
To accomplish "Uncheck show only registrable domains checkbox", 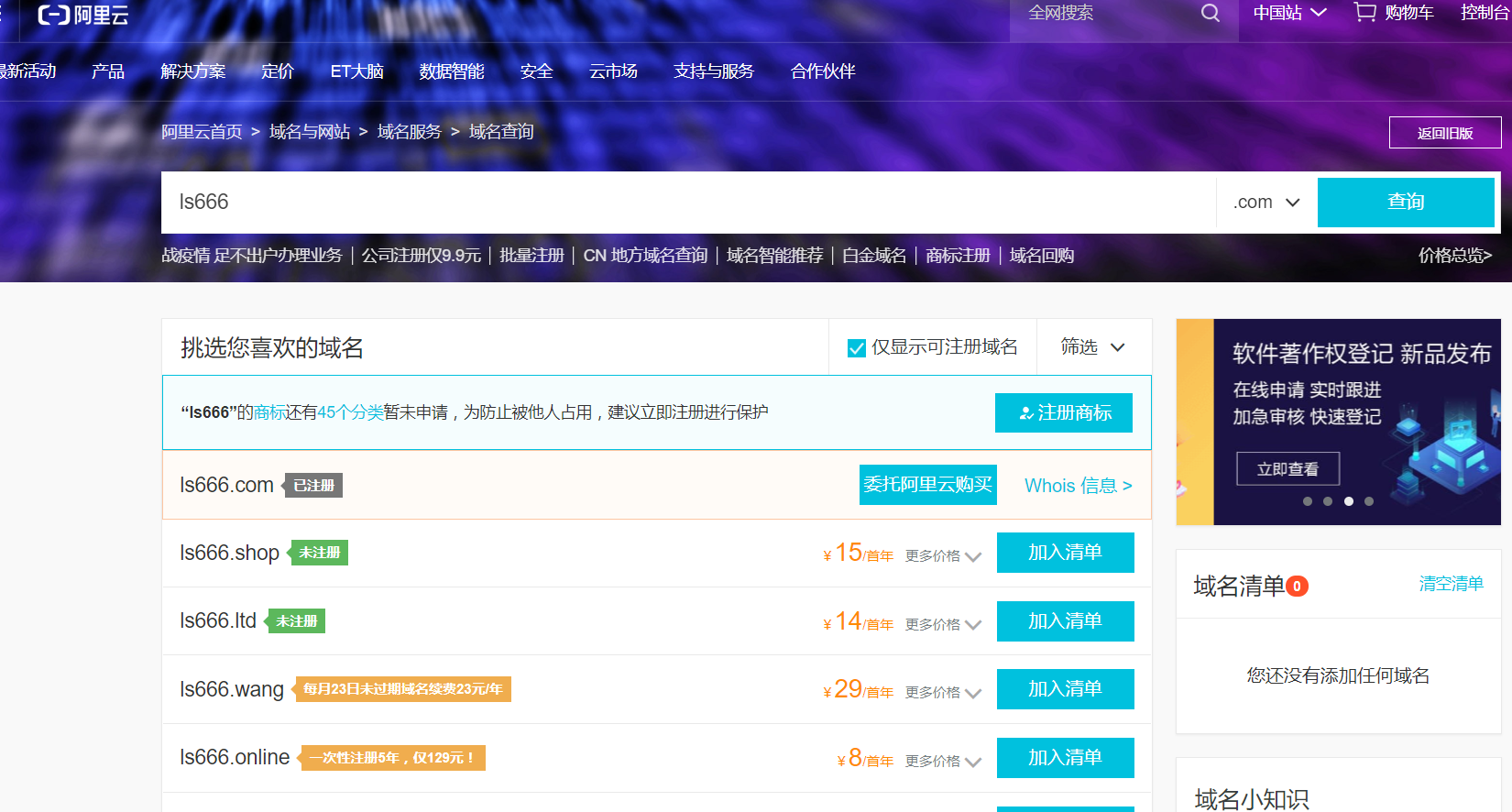I will click(857, 348).
